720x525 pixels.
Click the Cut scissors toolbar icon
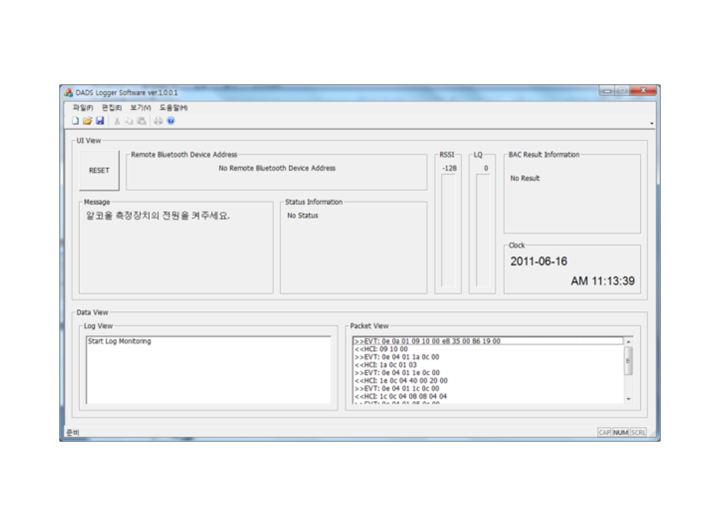[x=117, y=121]
